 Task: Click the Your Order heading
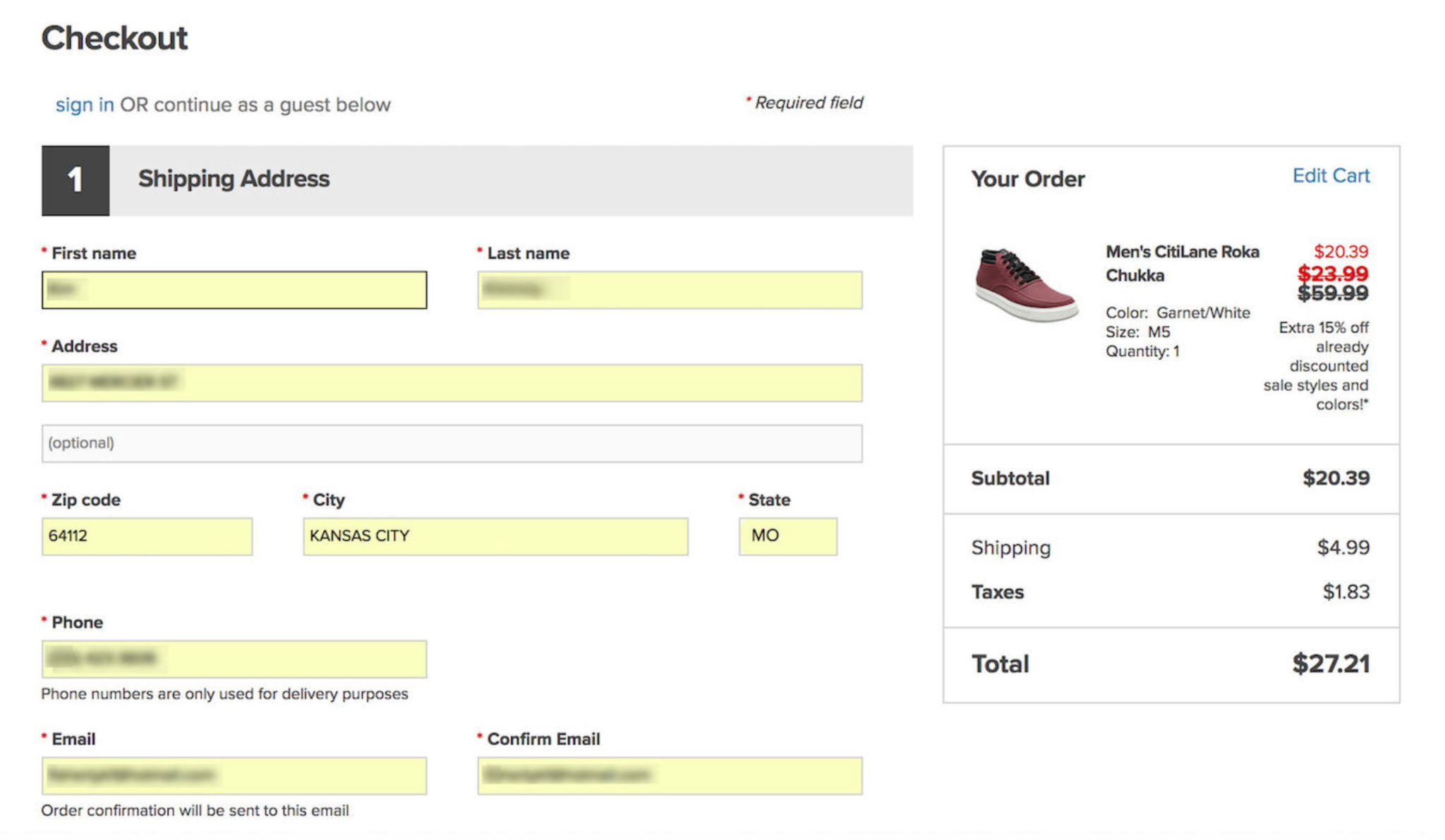tap(1027, 179)
